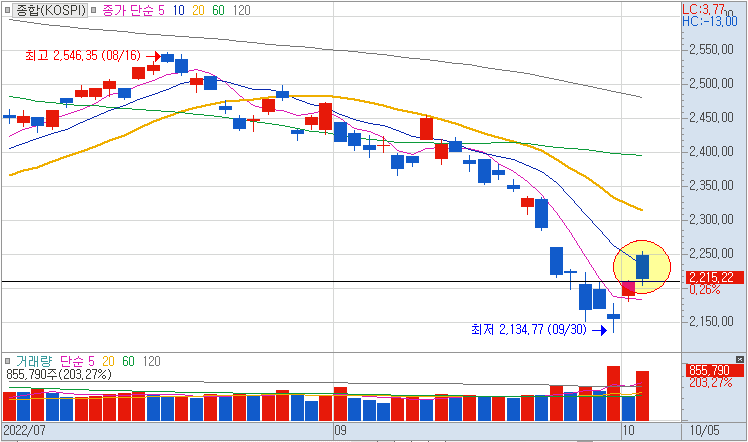Click the red 855,790 volume axis tag

pyautogui.click(x=715, y=370)
